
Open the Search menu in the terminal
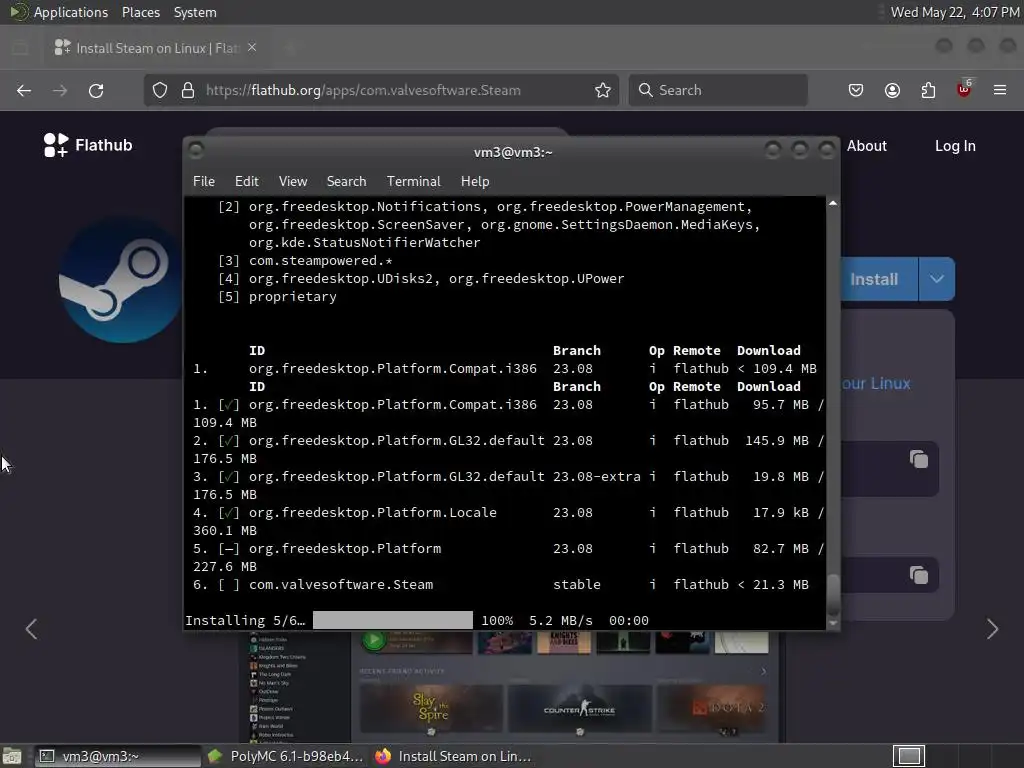pos(346,182)
